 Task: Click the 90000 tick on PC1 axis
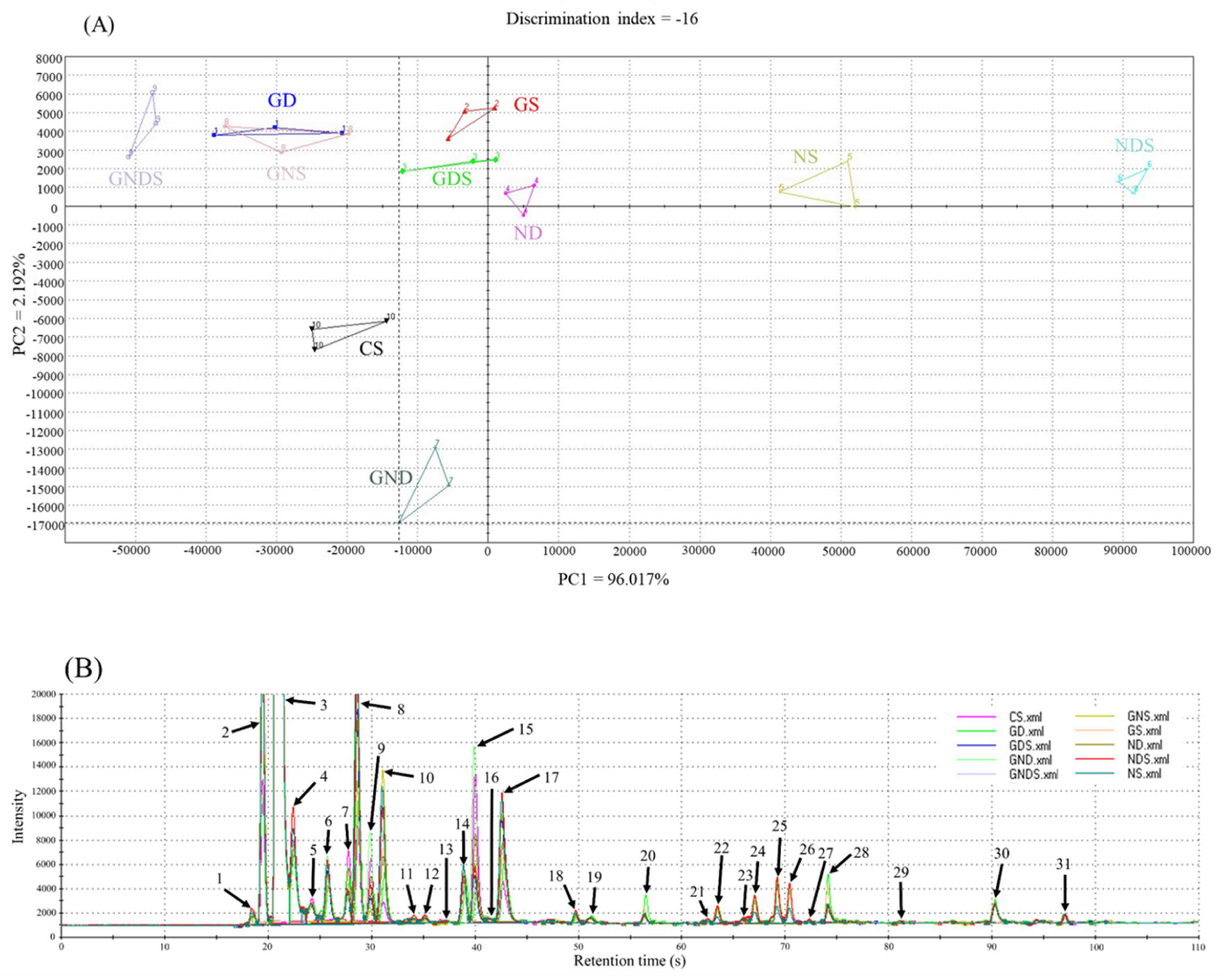tap(1119, 550)
